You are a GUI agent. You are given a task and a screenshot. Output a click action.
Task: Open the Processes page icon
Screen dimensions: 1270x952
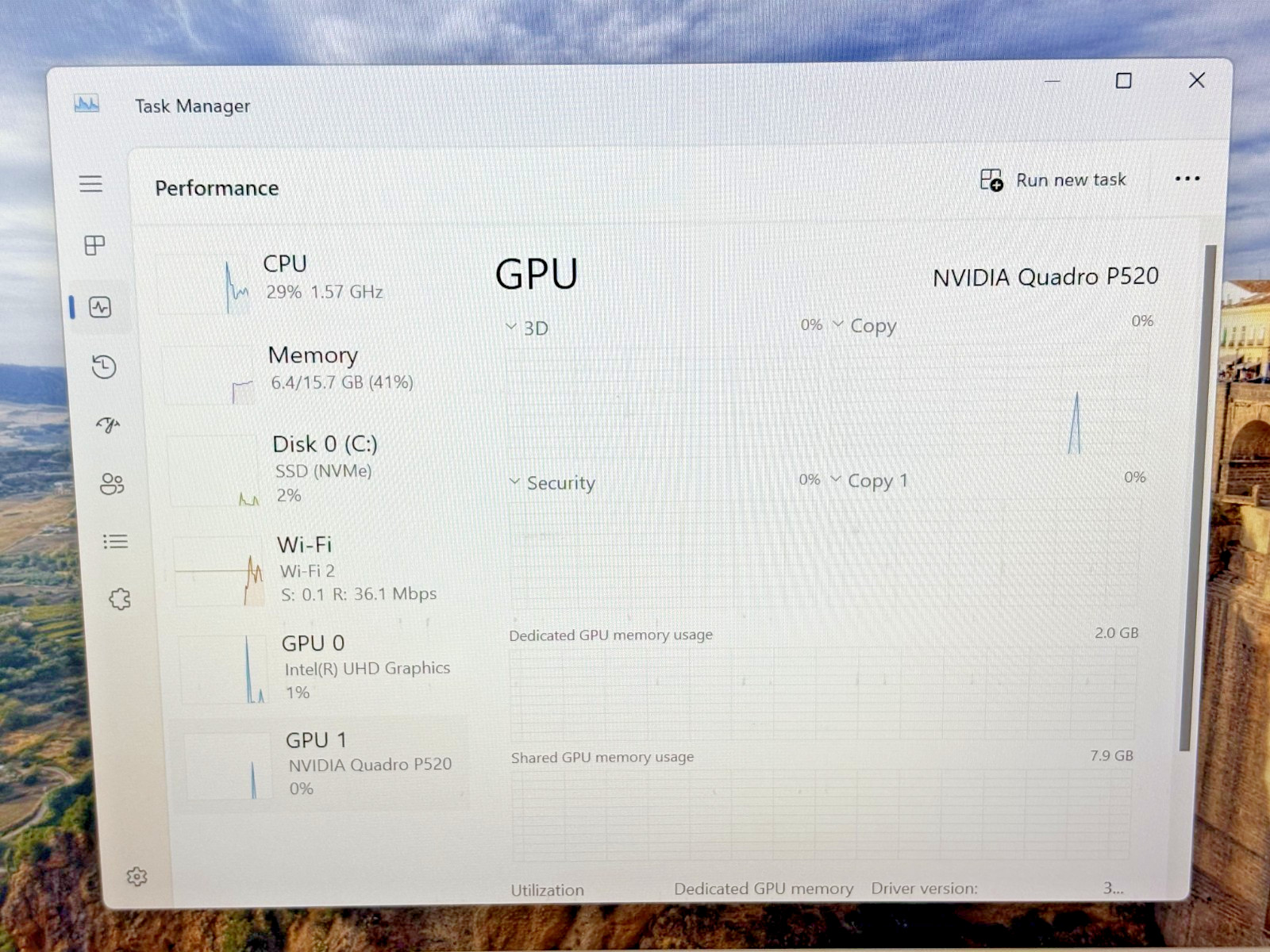click(94, 245)
